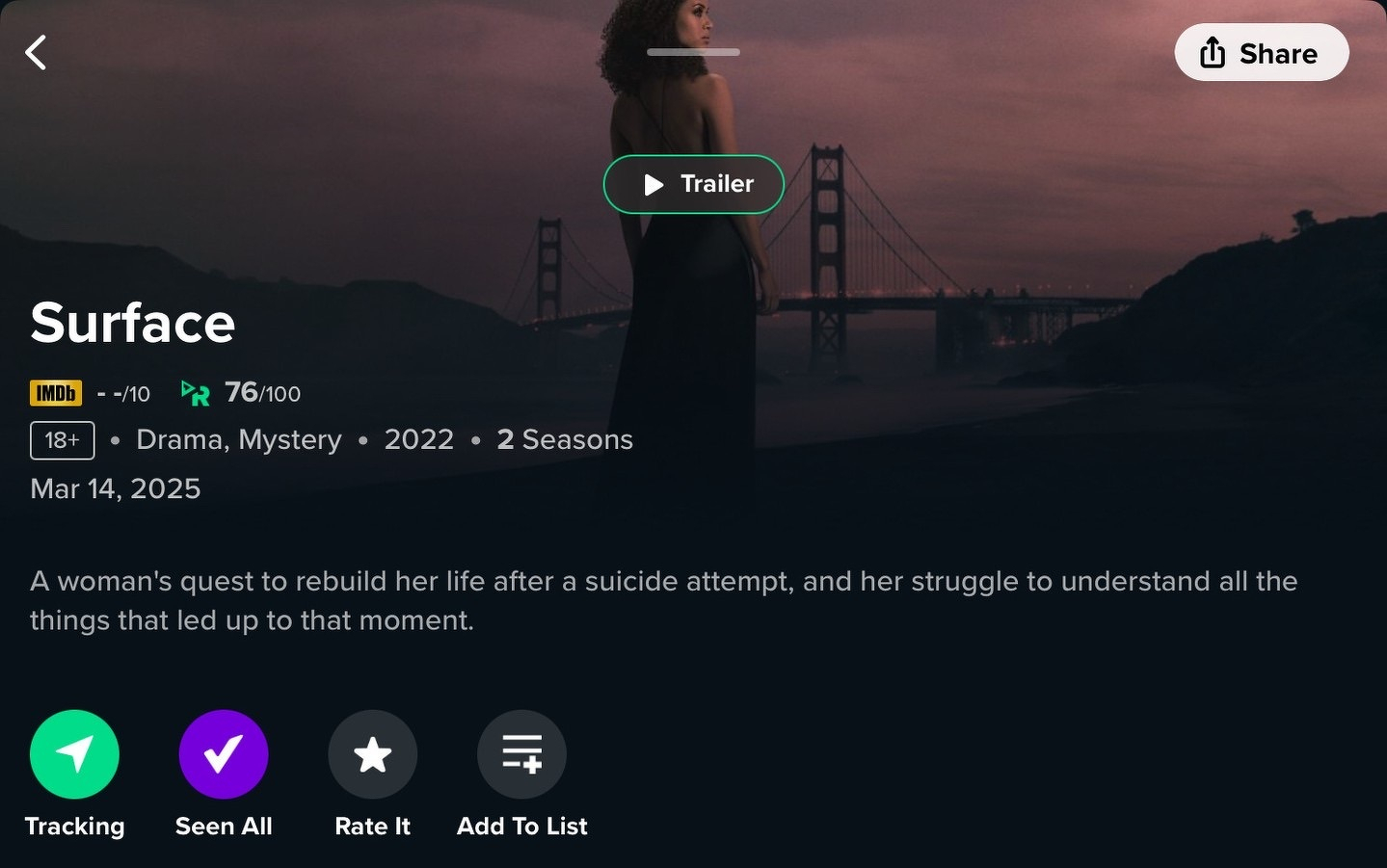Open the Rate It star icon
1387x868 pixels.
coord(373,754)
